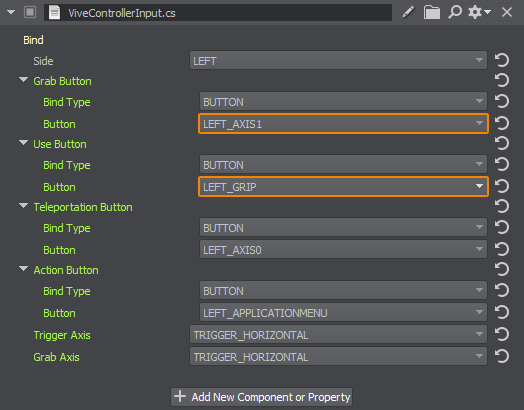Image resolution: width=524 pixels, height=410 pixels.
Task: Revert Trigger Axis to default value
Action: (x=502, y=334)
